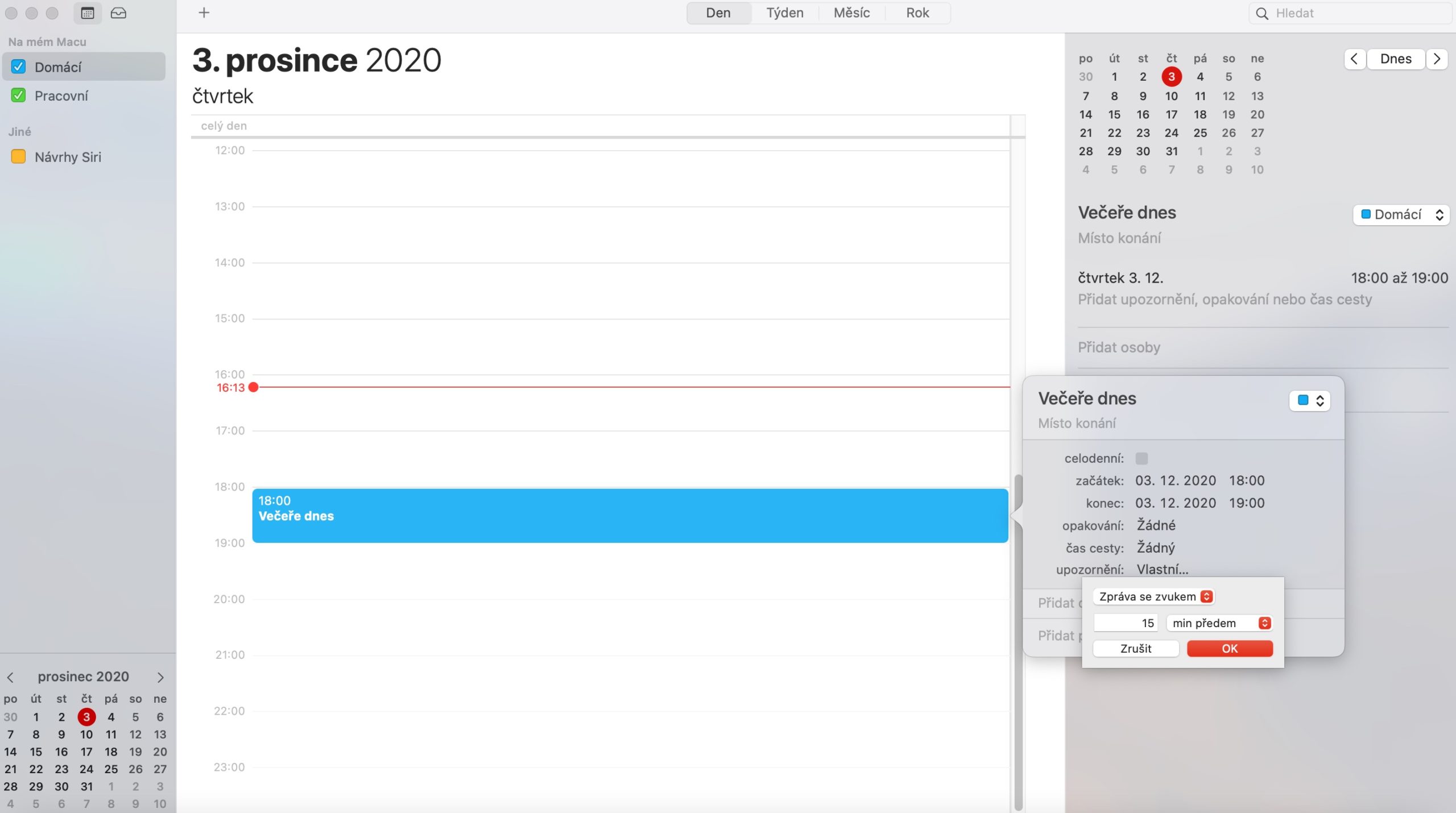Image resolution: width=1456 pixels, height=813 pixels.
Task: Select today's red circled date 3
Action: click(1171, 77)
